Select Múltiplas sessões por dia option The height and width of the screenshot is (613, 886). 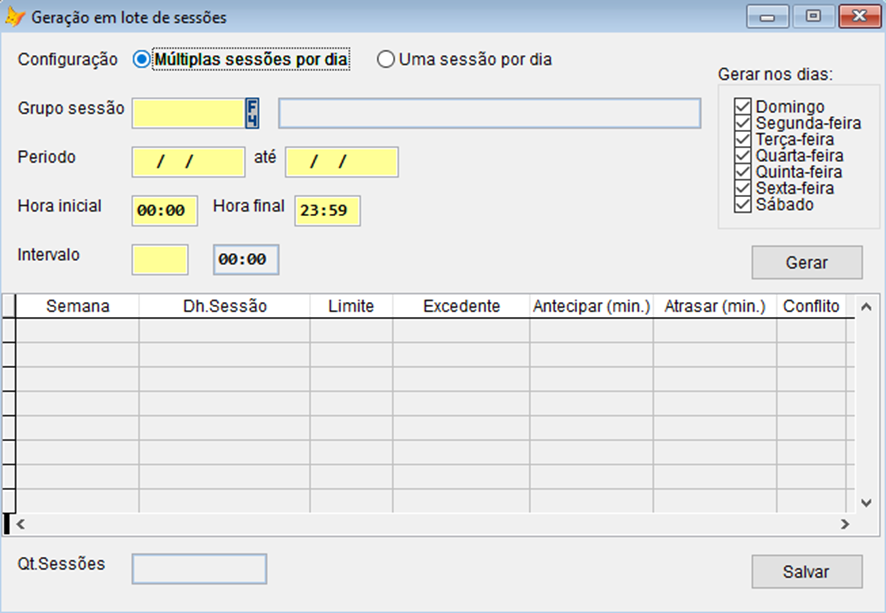click(x=142, y=60)
